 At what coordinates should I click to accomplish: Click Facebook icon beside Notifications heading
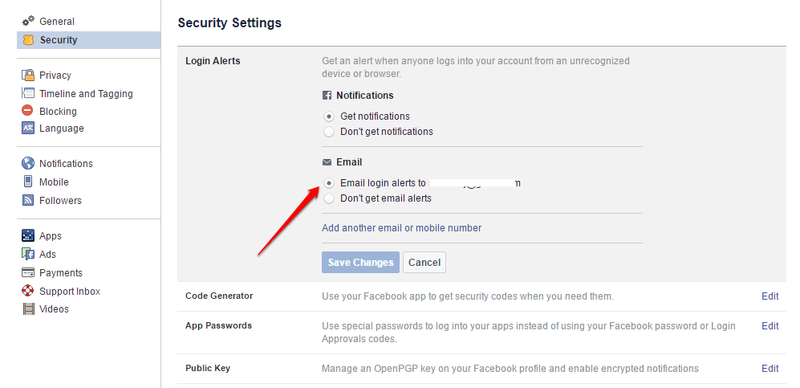pyautogui.click(x=327, y=95)
